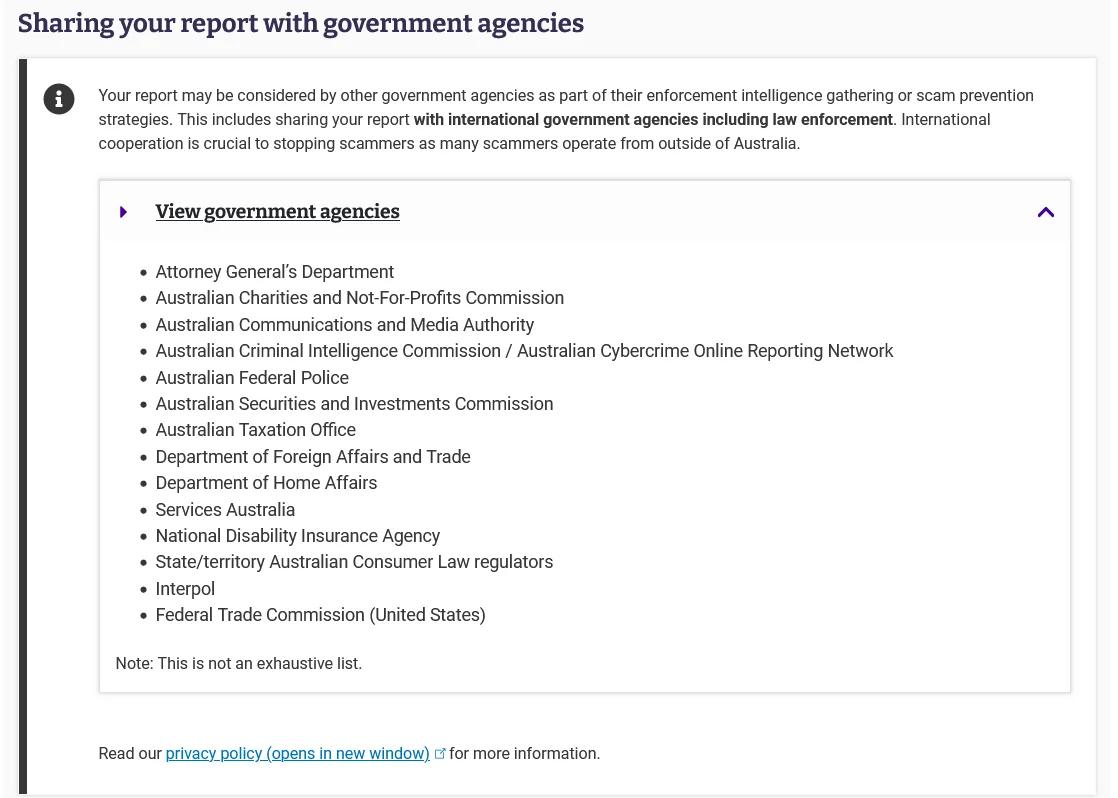This screenshot has height=798, width=1118.
Task: Click the Interpol list entry
Action: (x=185, y=589)
